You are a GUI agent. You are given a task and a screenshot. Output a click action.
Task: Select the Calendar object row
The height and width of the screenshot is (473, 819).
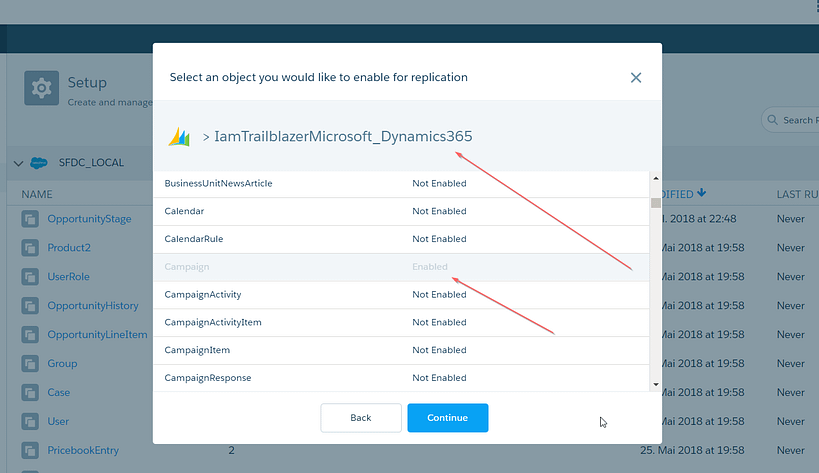point(401,211)
